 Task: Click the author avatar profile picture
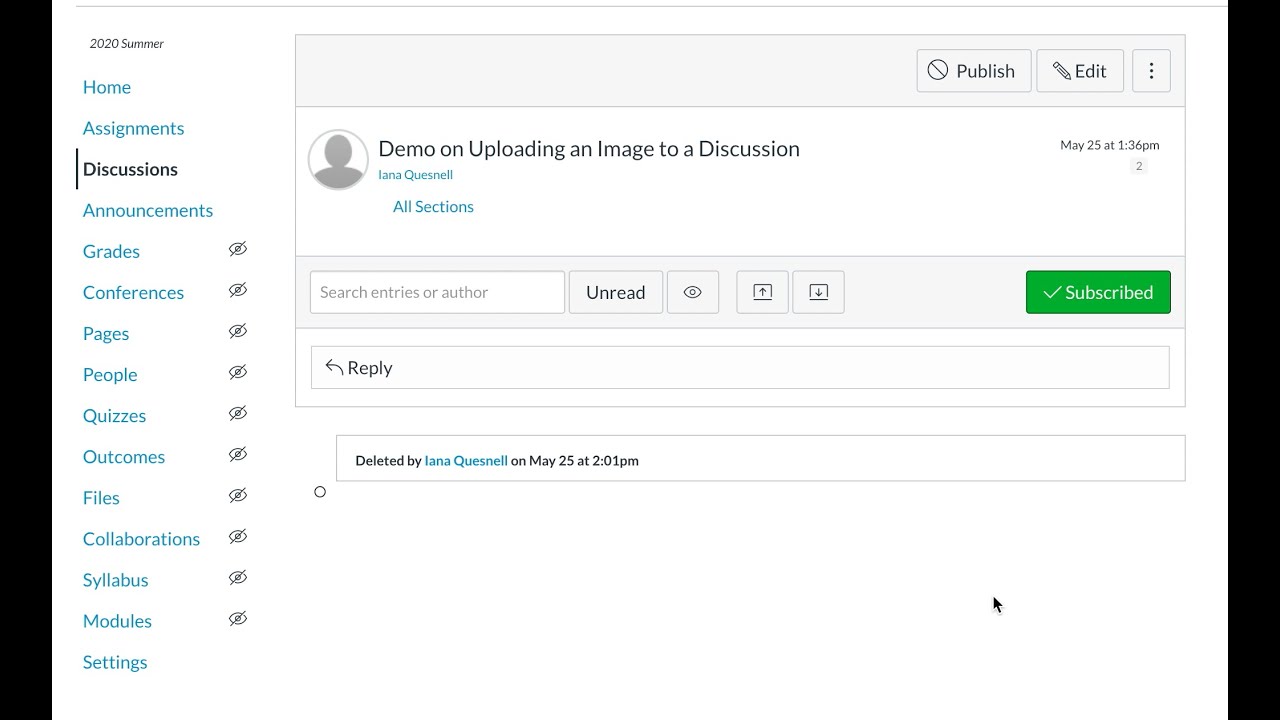[338, 159]
